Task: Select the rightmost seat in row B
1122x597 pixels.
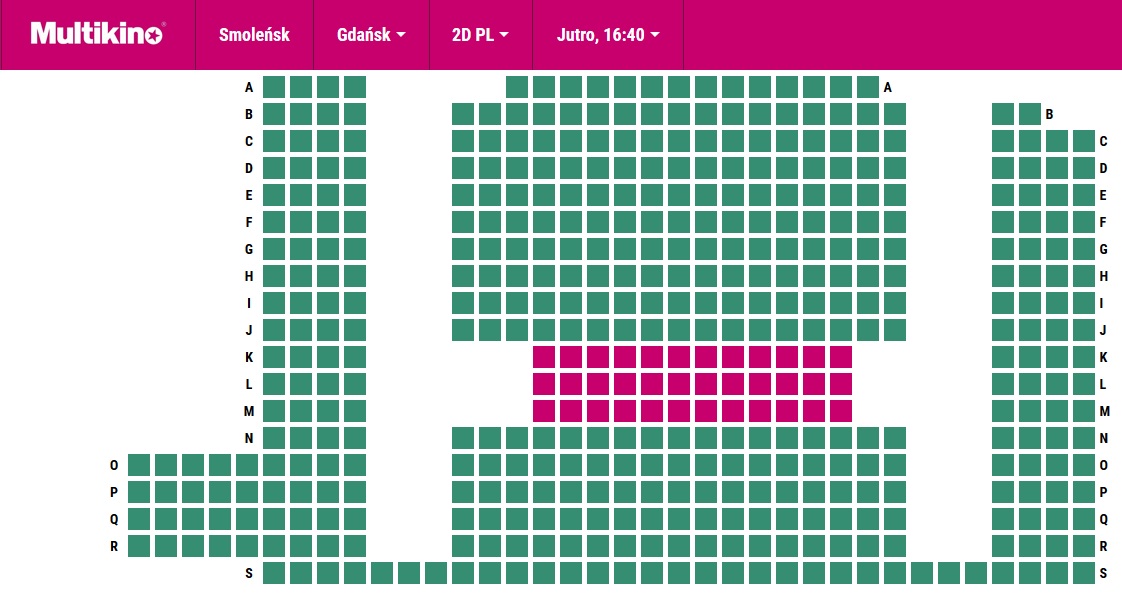Action: click(x=1030, y=114)
